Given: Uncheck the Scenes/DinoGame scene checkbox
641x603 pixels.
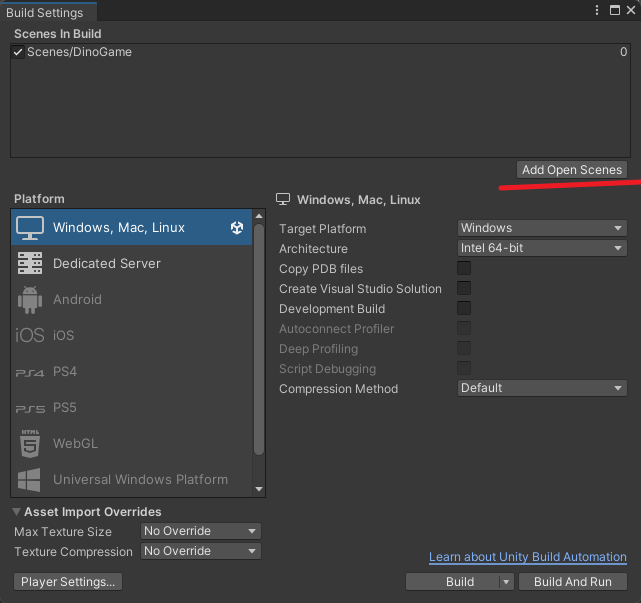Looking at the screenshot, I should (18, 52).
